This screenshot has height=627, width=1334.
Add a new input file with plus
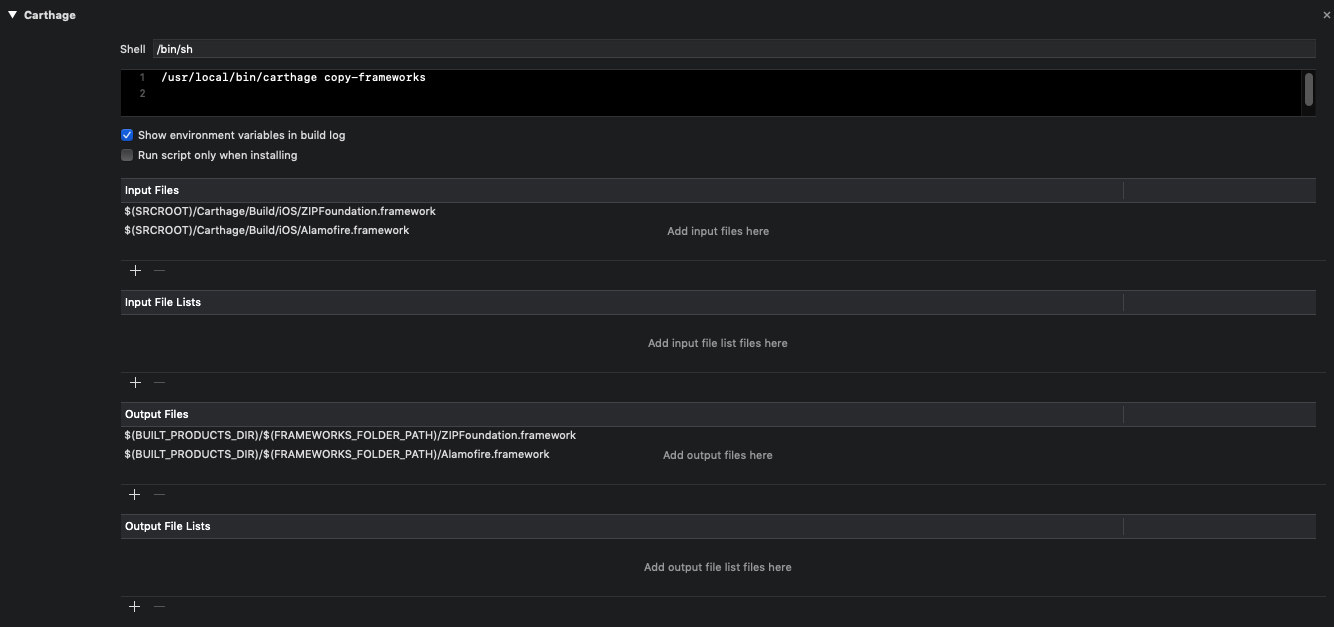pos(135,270)
